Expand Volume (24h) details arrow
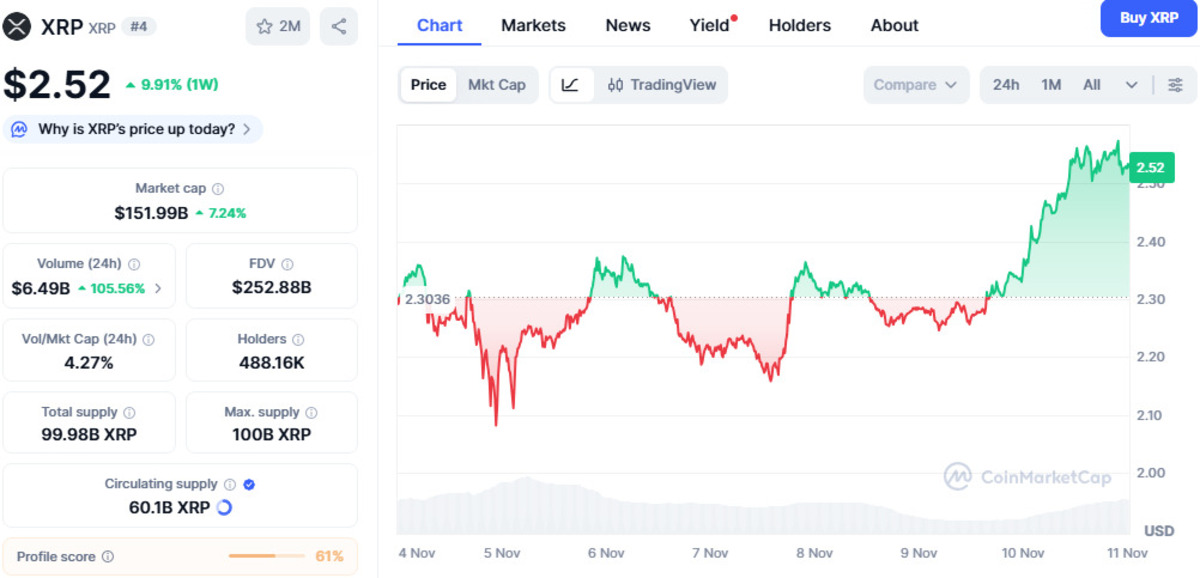1200x578 pixels. click(158, 288)
